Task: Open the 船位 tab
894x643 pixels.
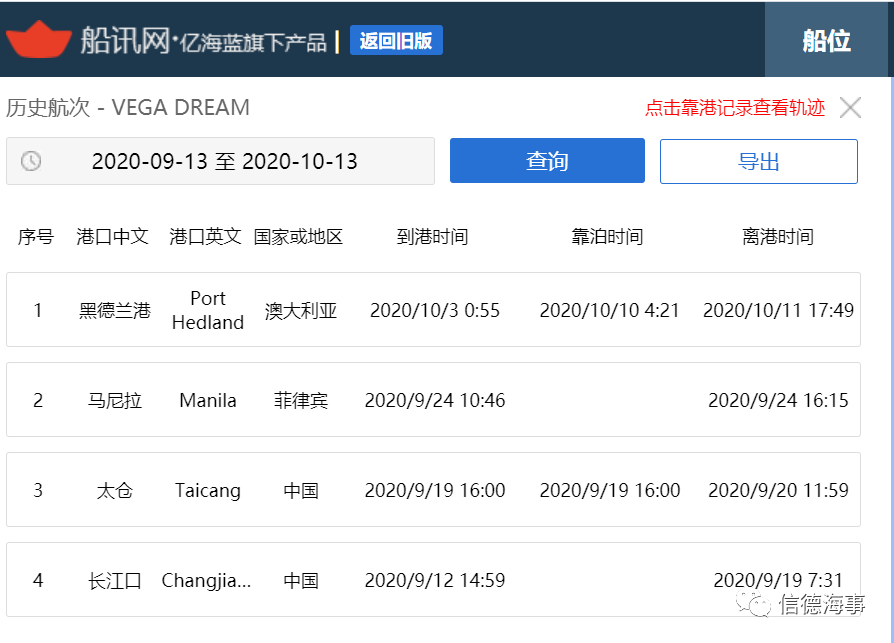Action: click(826, 40)
